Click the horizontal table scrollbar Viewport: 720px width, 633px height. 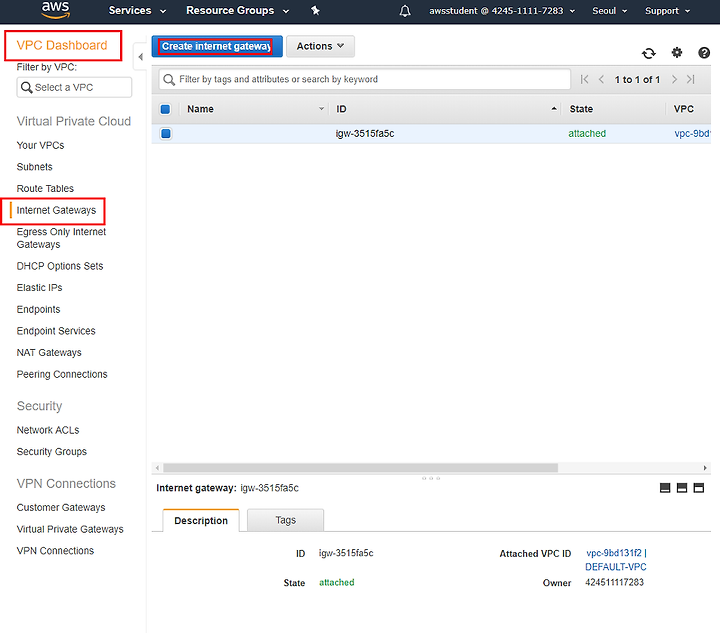pyautogui.click(x=360, y=468)
